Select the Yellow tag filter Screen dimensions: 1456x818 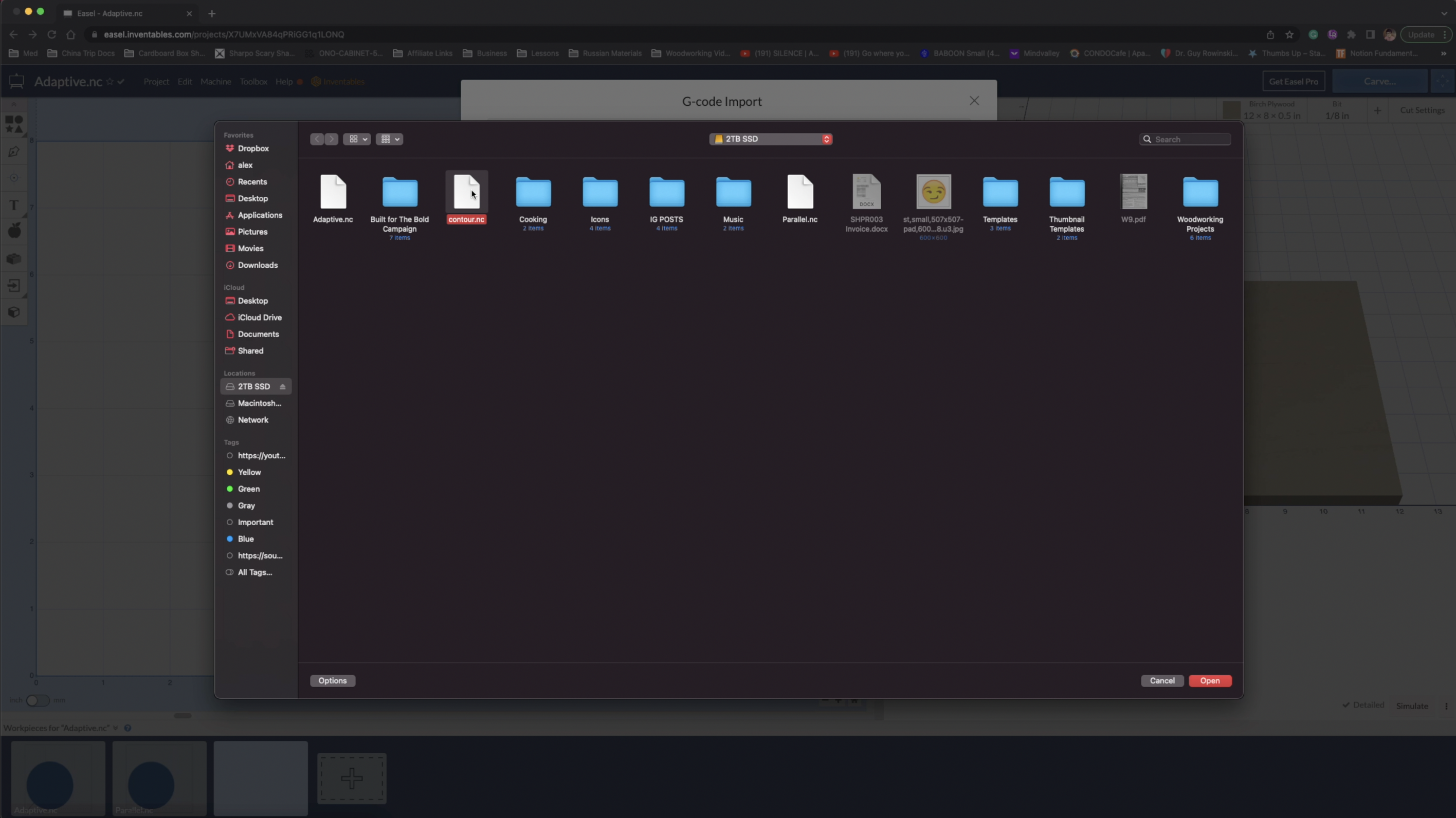(x=249, y=472)
